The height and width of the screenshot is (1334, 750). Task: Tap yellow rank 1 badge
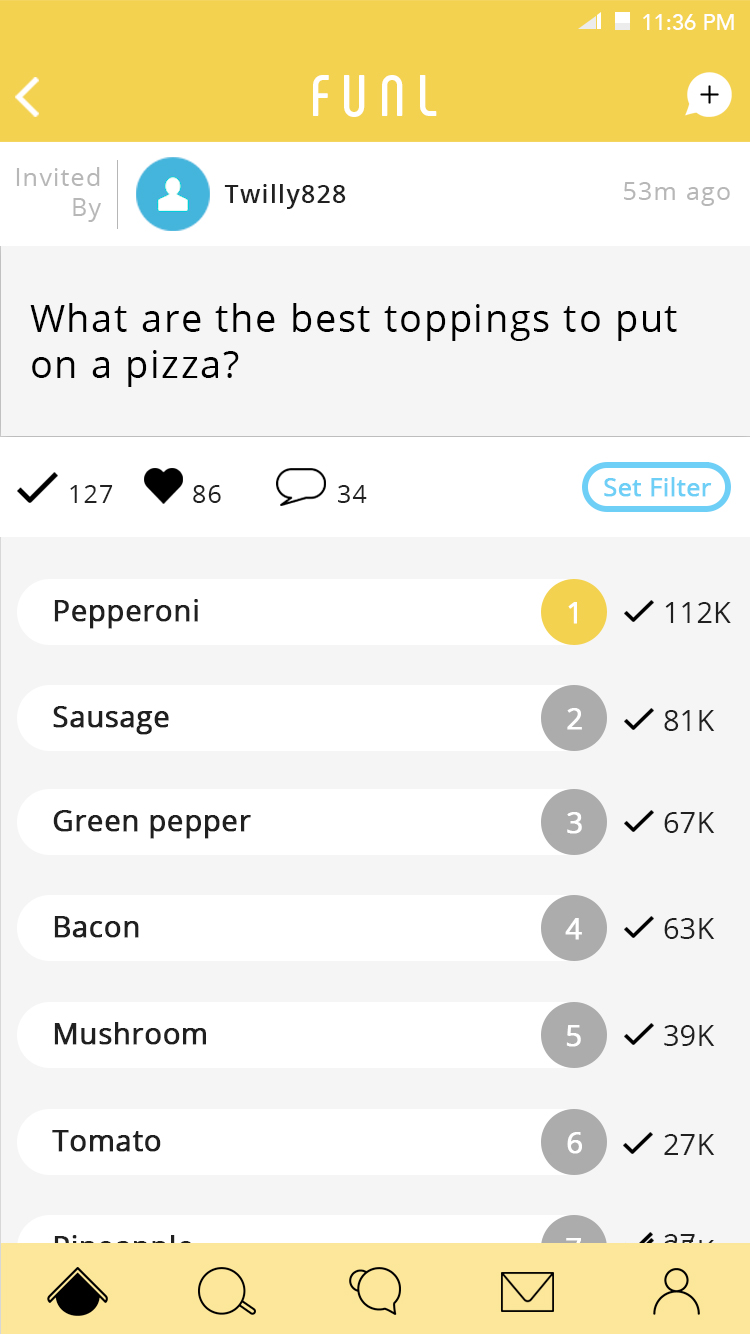[573, 612]
